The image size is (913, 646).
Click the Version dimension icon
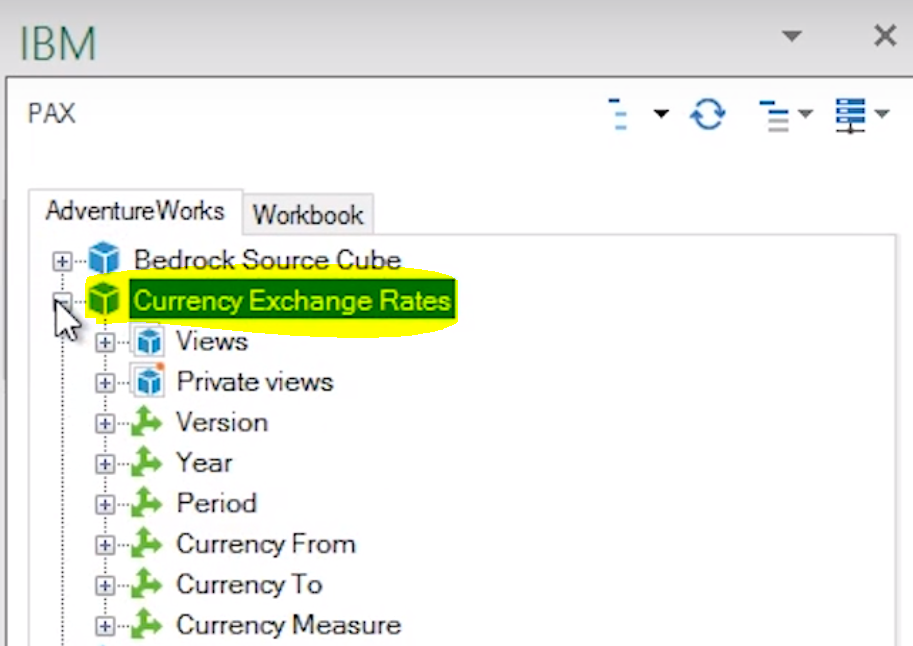146,422
